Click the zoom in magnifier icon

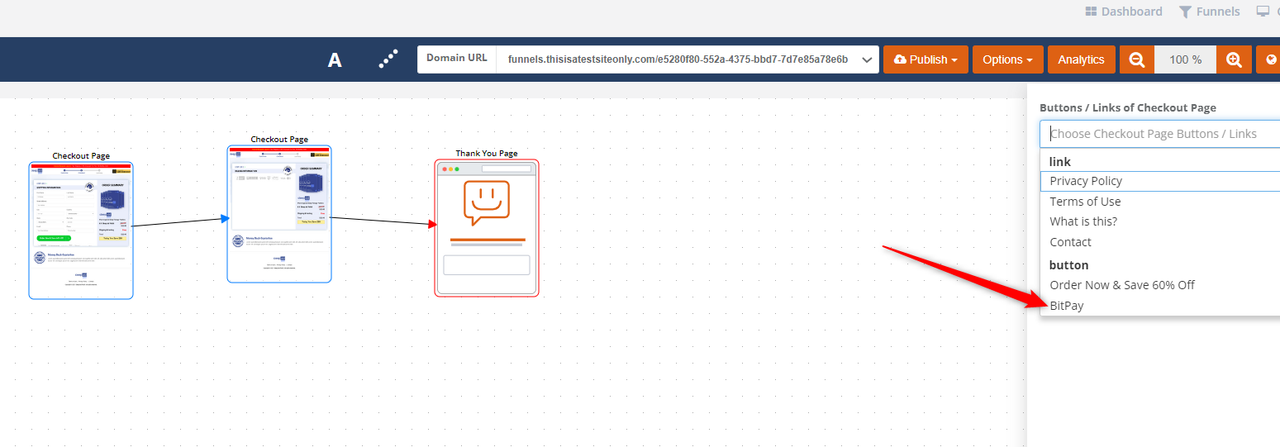click(x=1234, y=60)
